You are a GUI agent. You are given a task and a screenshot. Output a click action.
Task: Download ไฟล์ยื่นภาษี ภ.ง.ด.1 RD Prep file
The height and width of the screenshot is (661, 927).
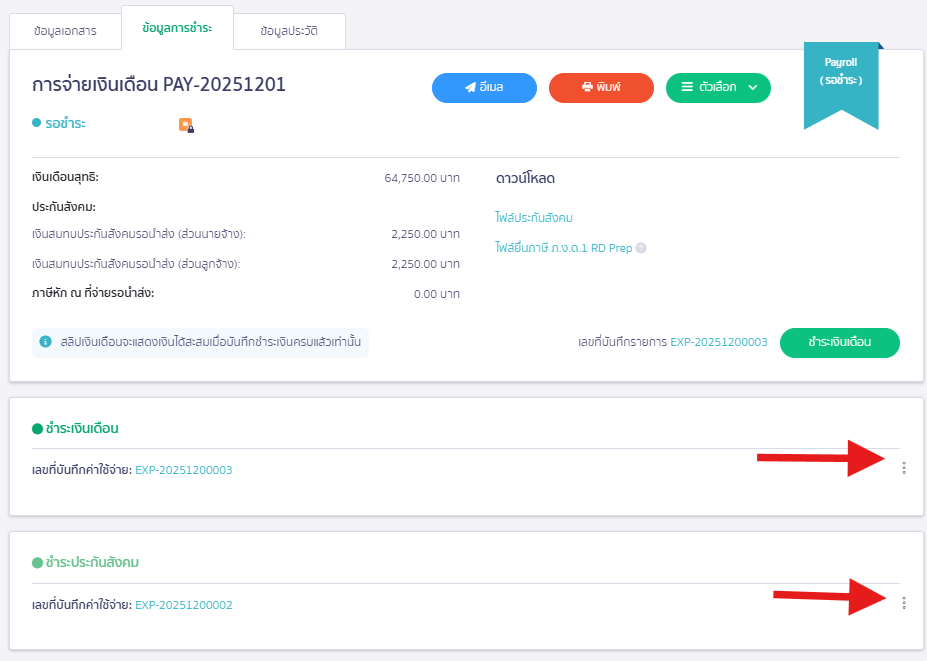[563, 248]
